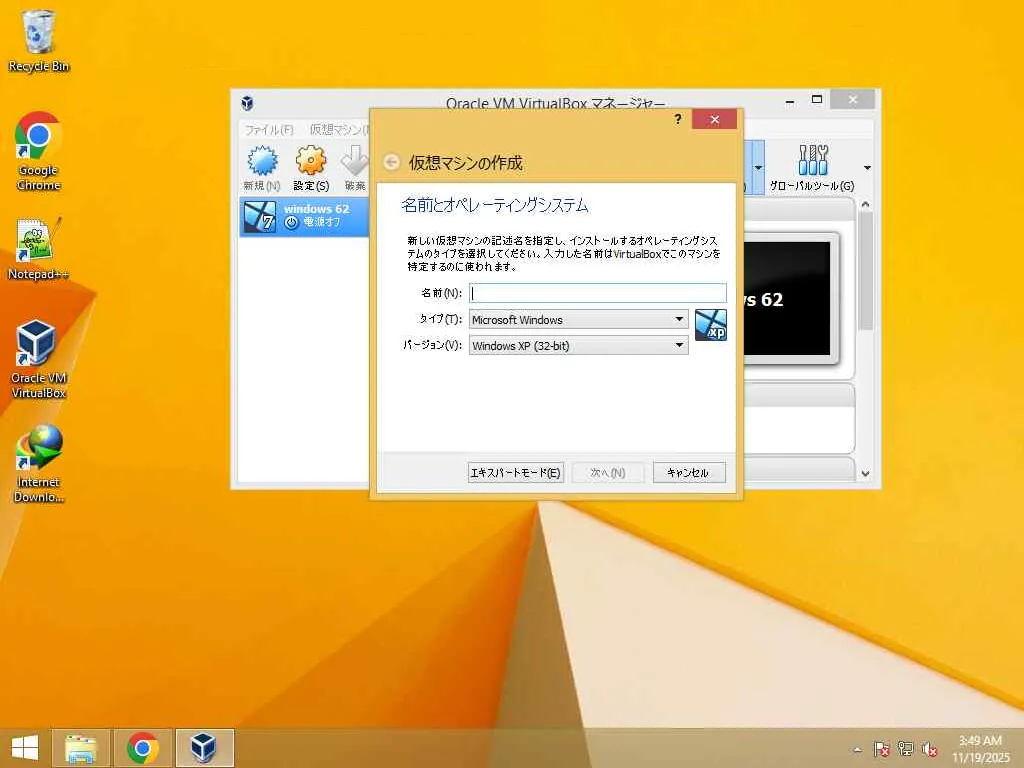This screenshot has height=768, width=1024.
Task: Show hidden system tray icons
Action: (x=857, y=749)
